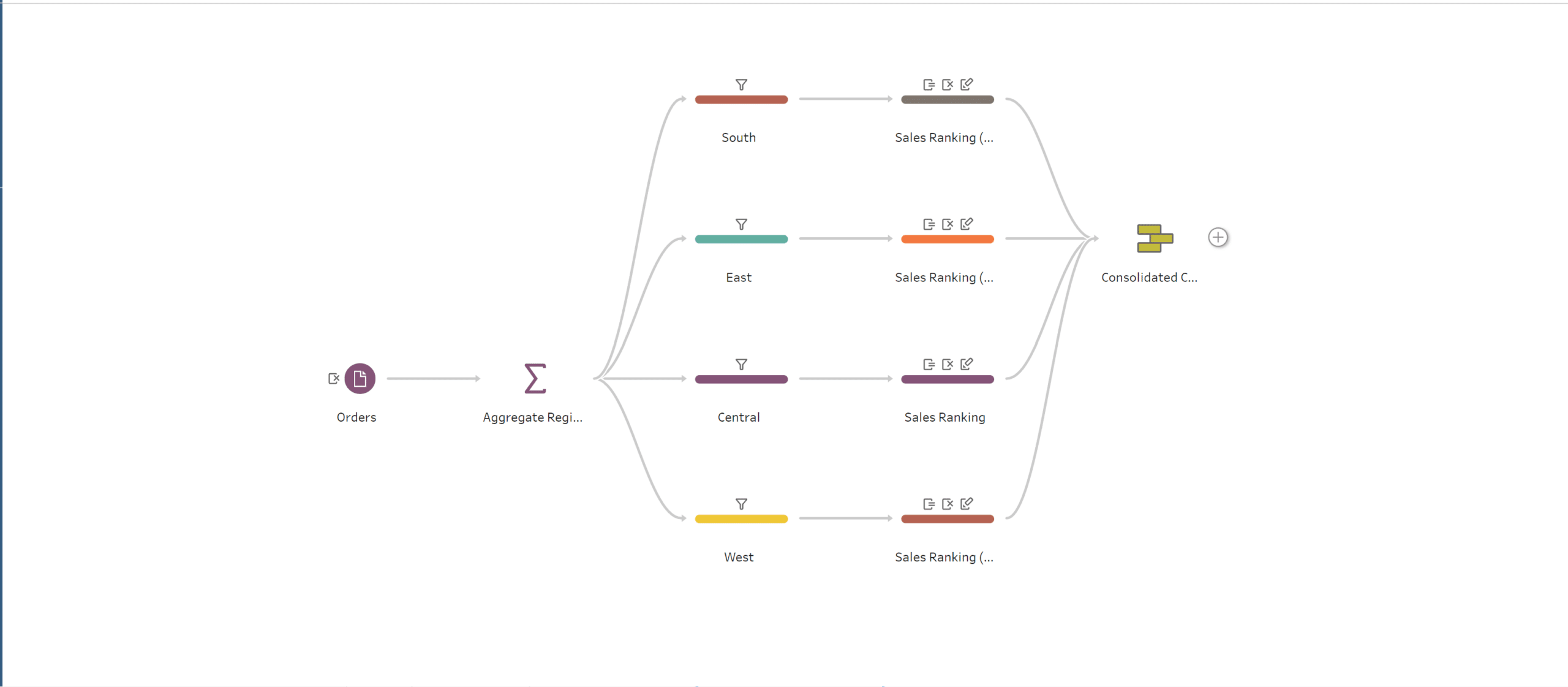Screen dimensions: 1568x687
Task: Select the Consolidated C... union step icon
Action: click(1155, 238)
